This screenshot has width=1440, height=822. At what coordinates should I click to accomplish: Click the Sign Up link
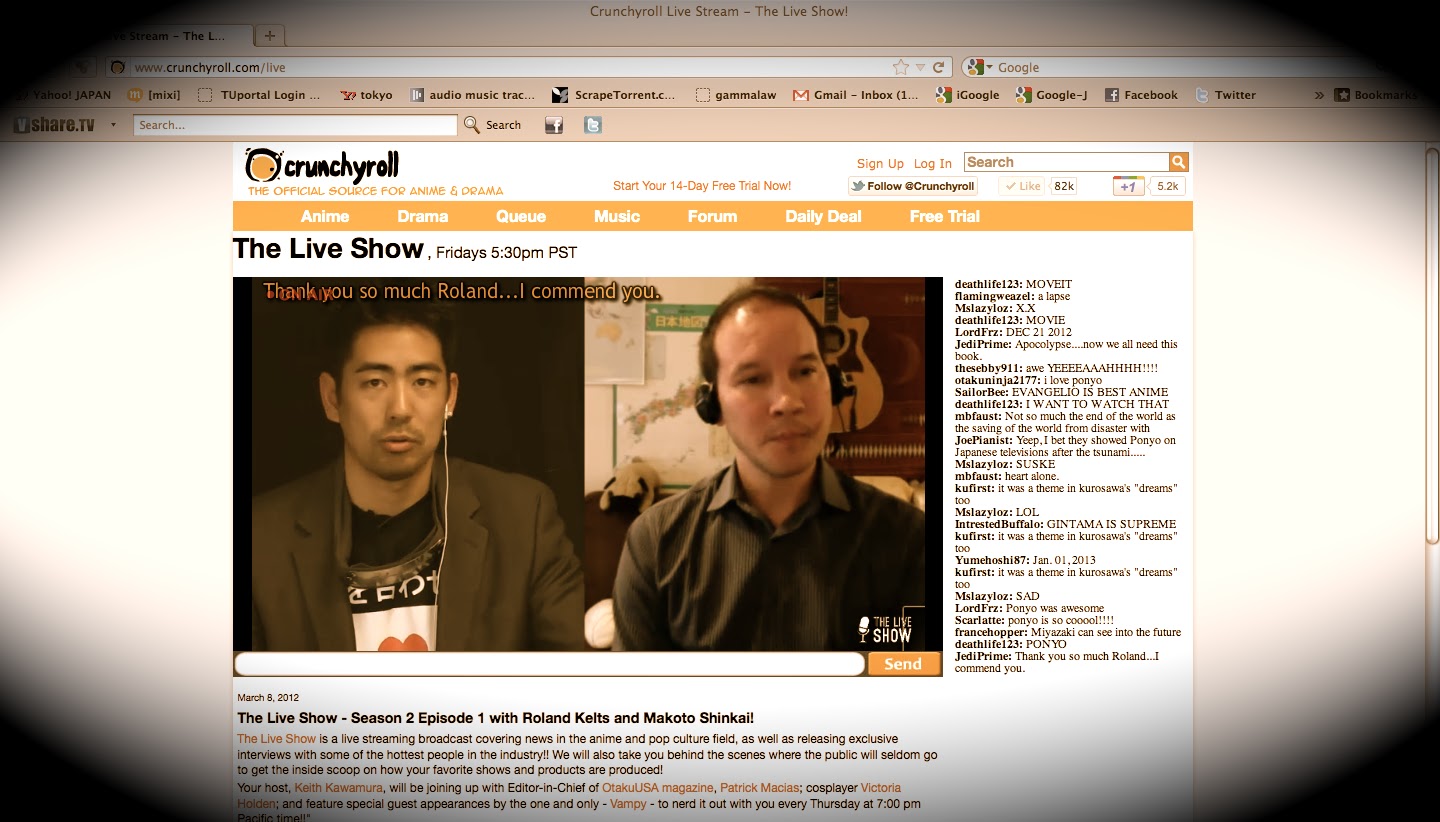pyautogui.click(x=880, y=164)
